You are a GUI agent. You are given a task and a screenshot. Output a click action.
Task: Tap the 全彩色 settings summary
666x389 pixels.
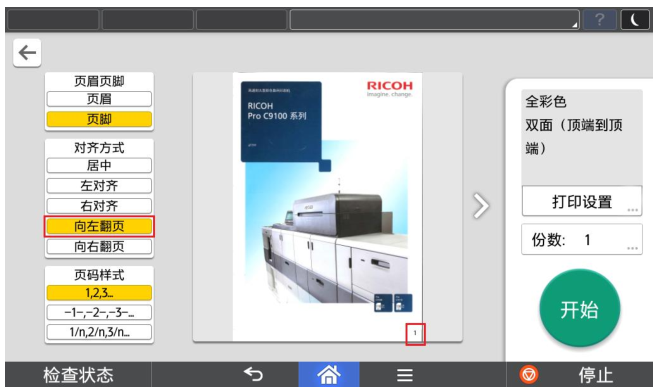[582, 137]
